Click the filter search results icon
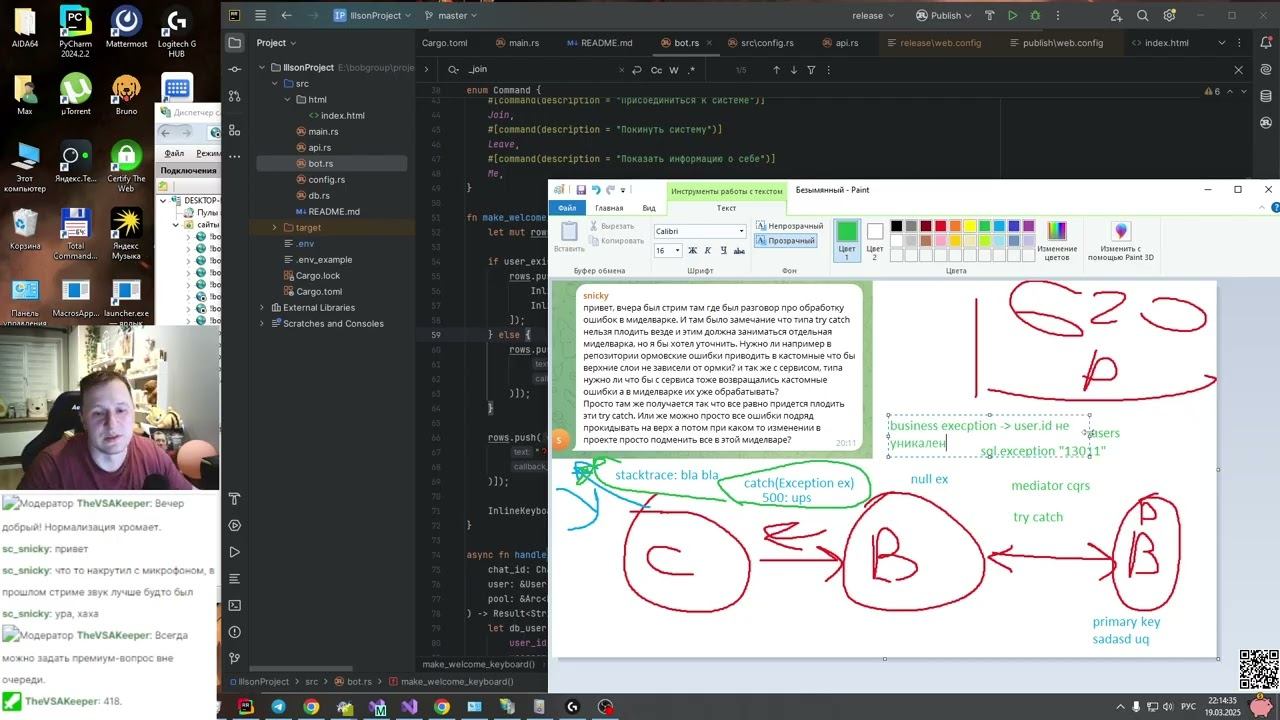The width and height of the screenshot is (1280, 720). [811, 70]
